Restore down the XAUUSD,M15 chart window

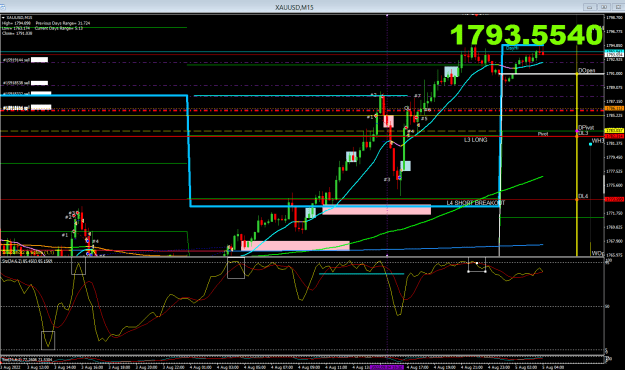click(x=604, y=7)
